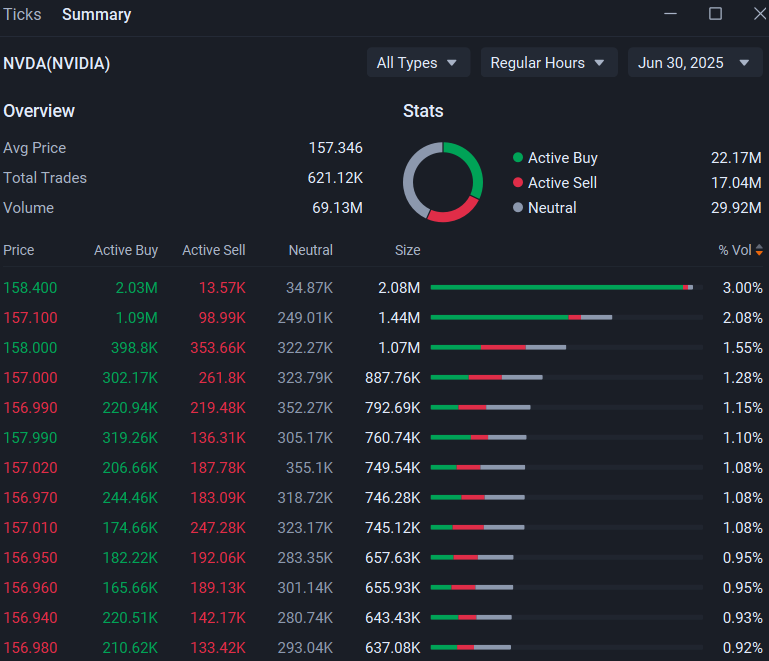Click the Active Sell column header
This screenshot has width=769, height=661.
pyautogui.click(x=214, y=250)
